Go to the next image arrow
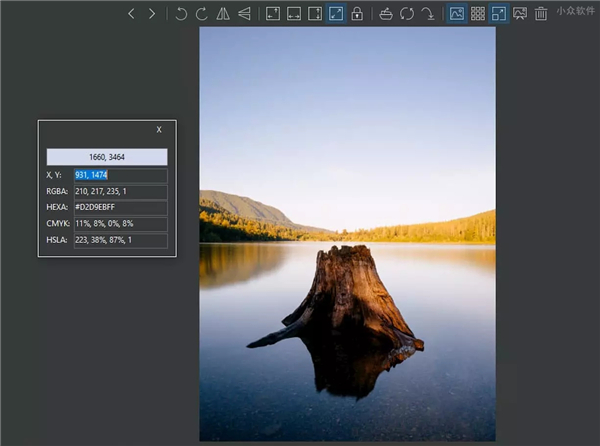This screenshot has height=446, width=600. coord(152,14)
